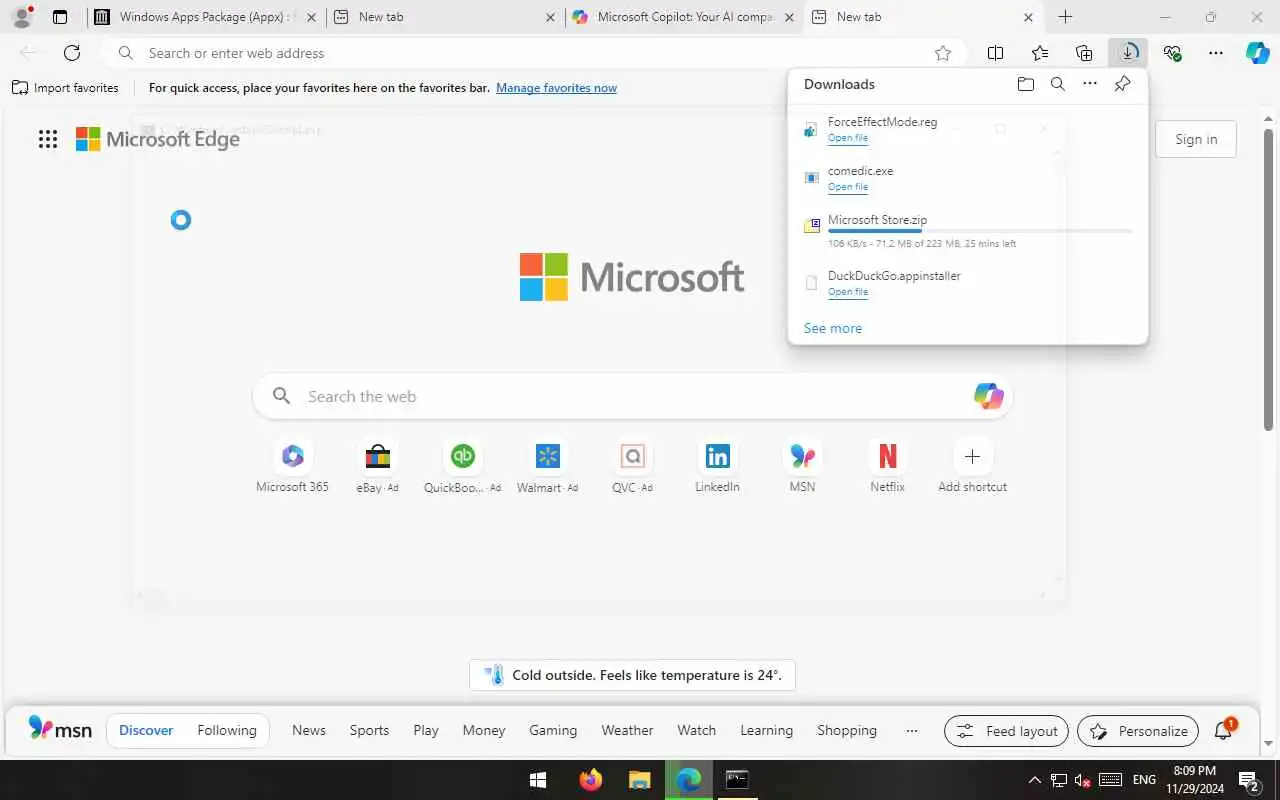
Task: Toggle the Downloads toolbar button
Action: tap(1128, 53)
